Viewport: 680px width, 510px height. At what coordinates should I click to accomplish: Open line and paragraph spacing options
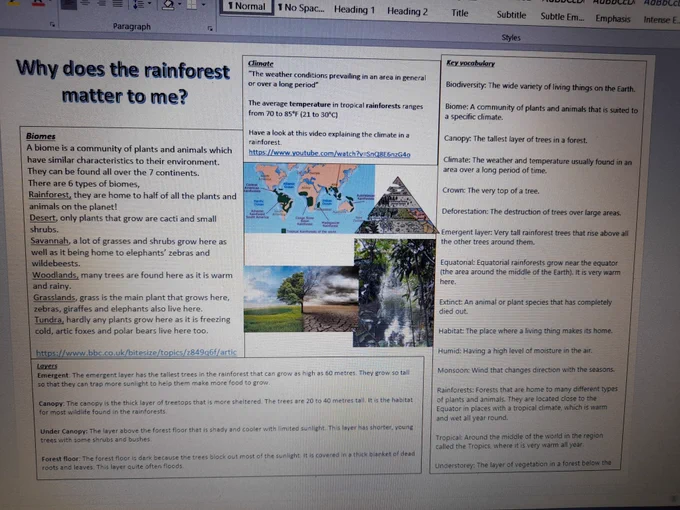click(138, 4)
